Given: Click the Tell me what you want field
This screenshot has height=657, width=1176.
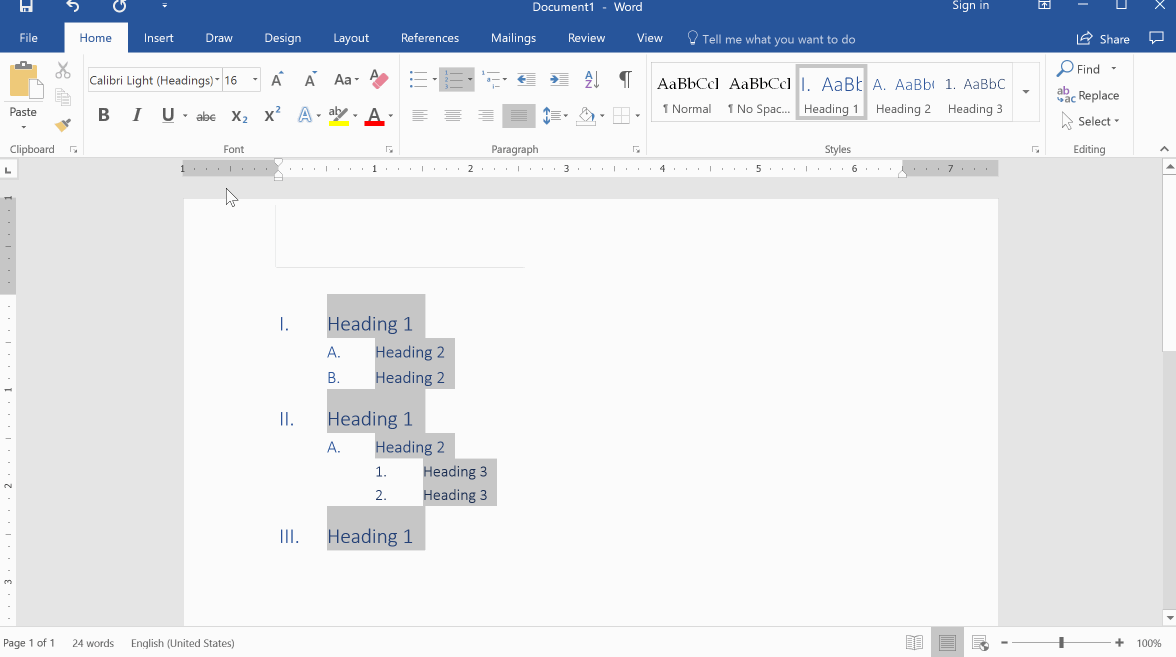Looking at the screenshot, I should (x=778, y=39).
